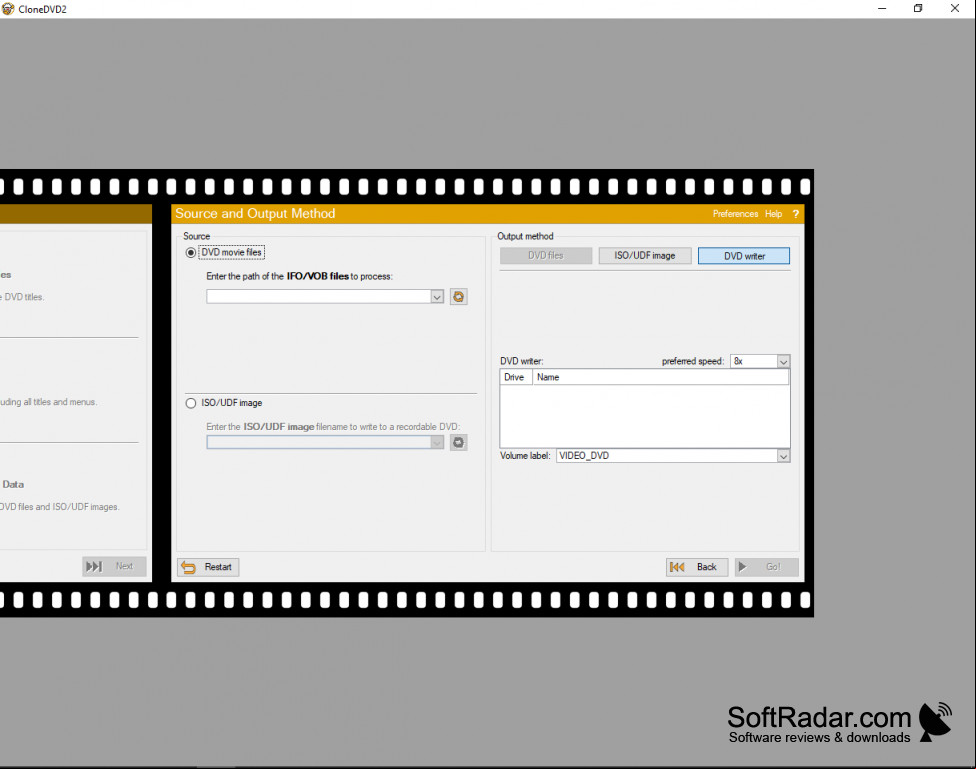Click the Next skip-forward icon
This screenshot has height=769, width=976.
coord(94,567)
